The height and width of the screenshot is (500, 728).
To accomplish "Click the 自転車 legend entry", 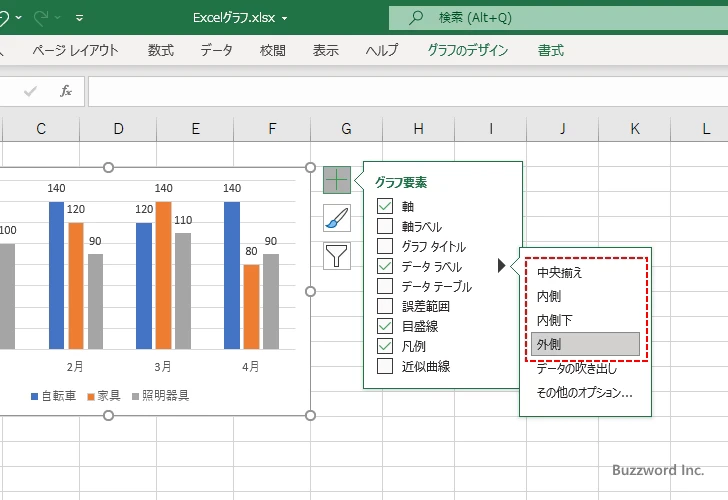I will pyautogui.click(x=53, y=396).
